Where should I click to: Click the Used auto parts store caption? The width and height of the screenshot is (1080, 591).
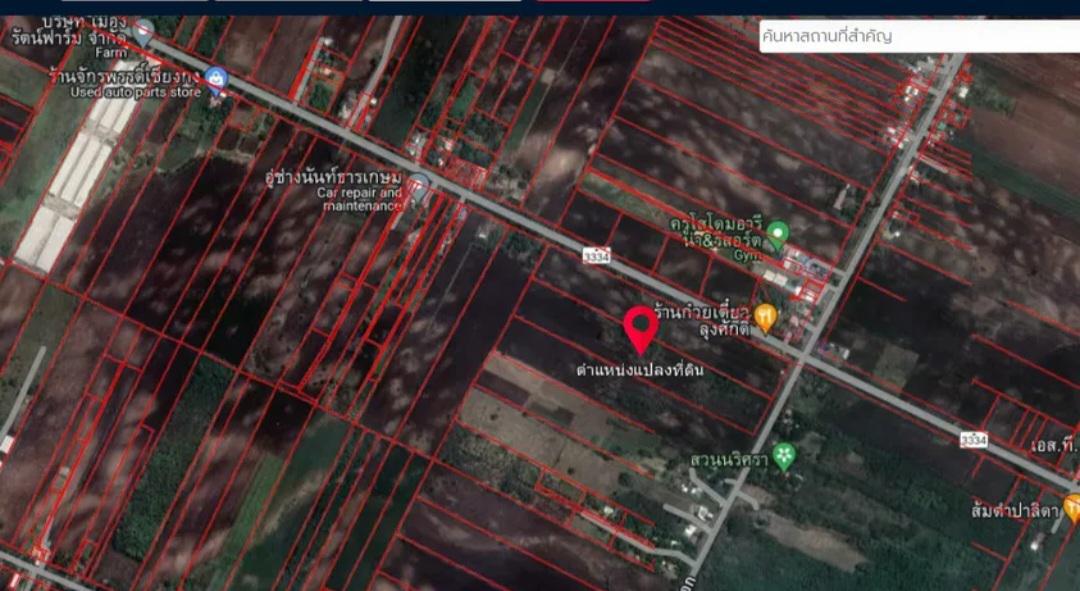point(135,92)
